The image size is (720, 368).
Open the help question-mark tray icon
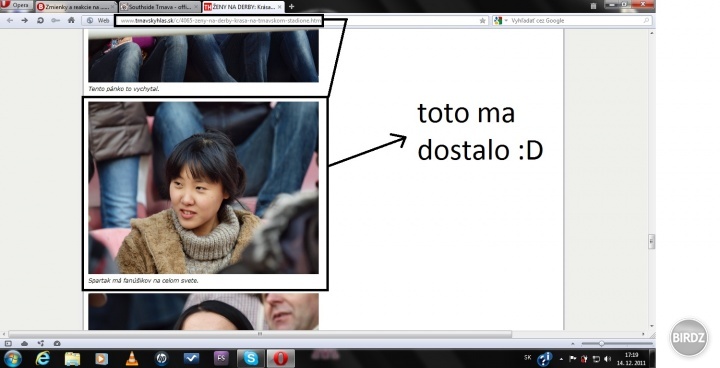coord(545,358)
